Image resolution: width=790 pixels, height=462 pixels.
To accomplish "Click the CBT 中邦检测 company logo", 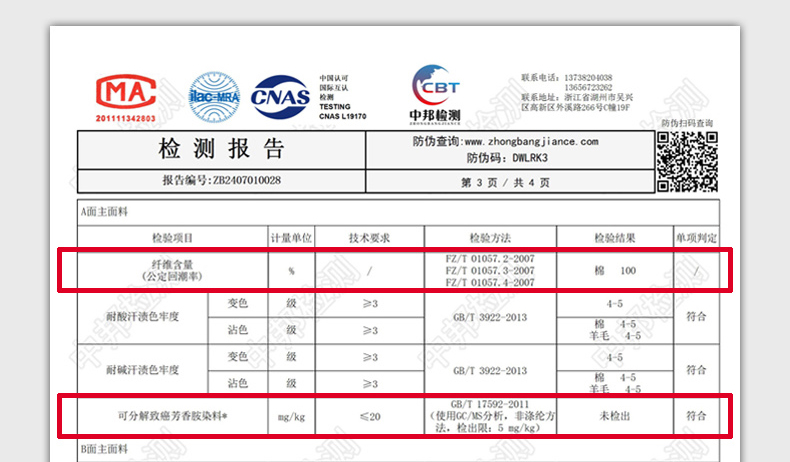I will click(435, 94).
